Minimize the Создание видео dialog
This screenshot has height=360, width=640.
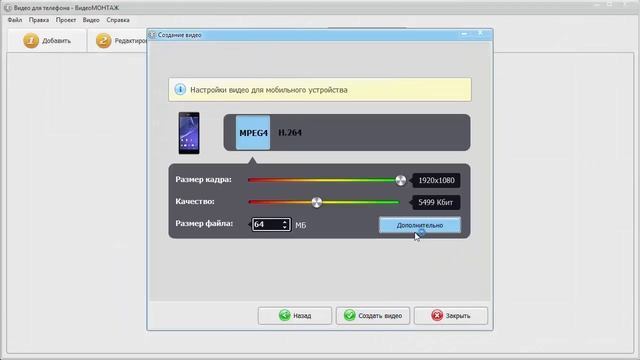pos(464,33)
